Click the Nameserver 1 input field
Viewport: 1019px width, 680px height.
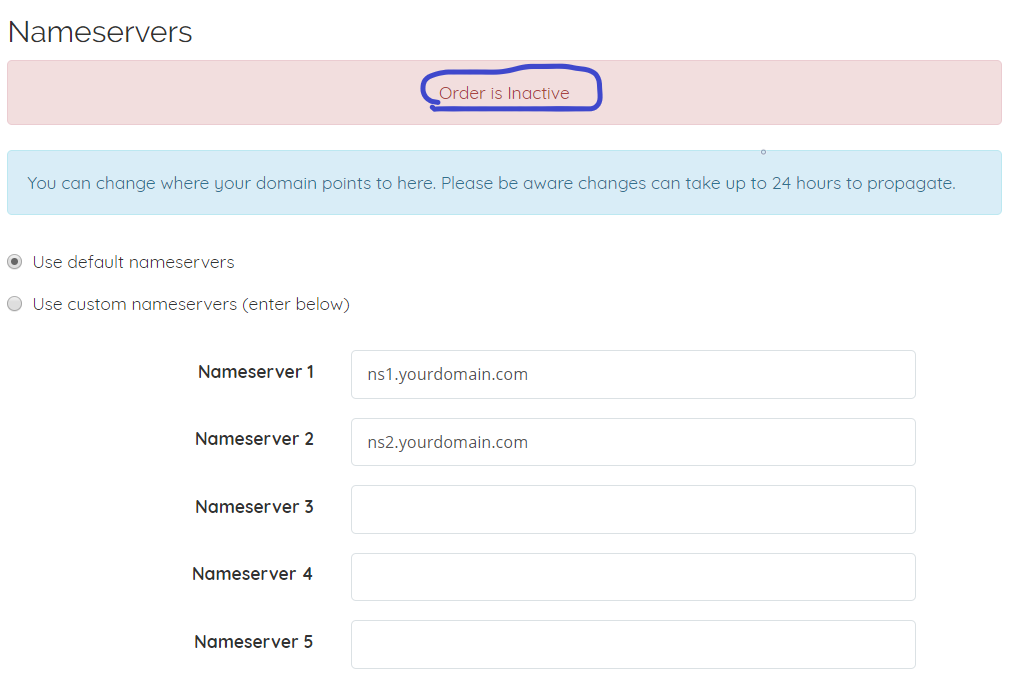[633, 374]
